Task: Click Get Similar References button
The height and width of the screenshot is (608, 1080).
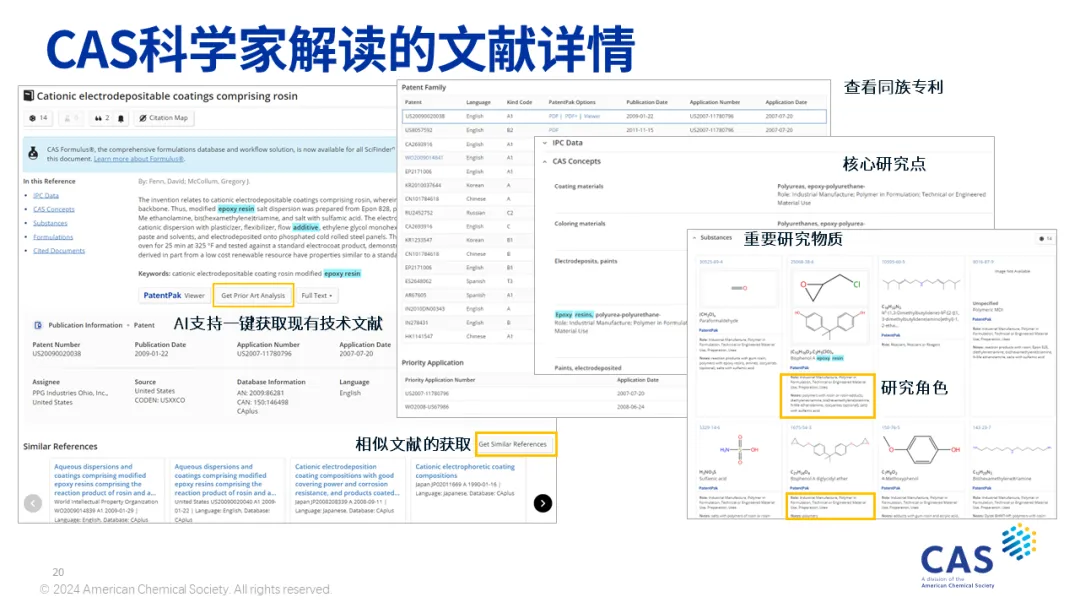Action: coord(513,444)
